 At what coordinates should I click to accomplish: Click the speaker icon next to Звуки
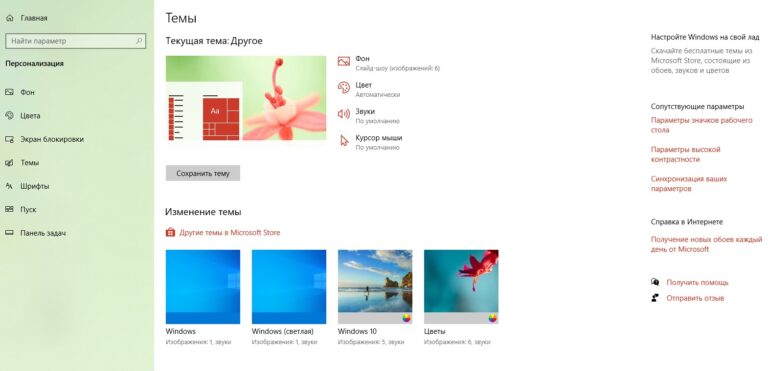[344, 114]
